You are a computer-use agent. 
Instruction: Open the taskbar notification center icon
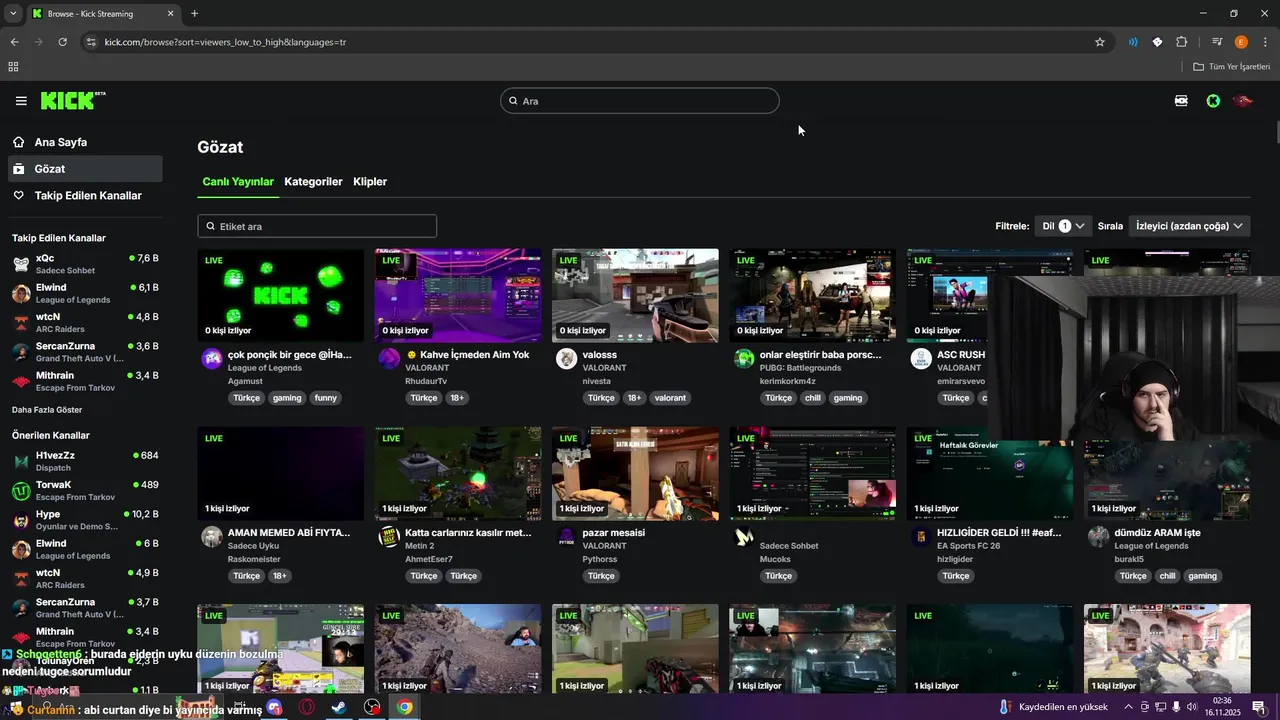[1259, 707]
